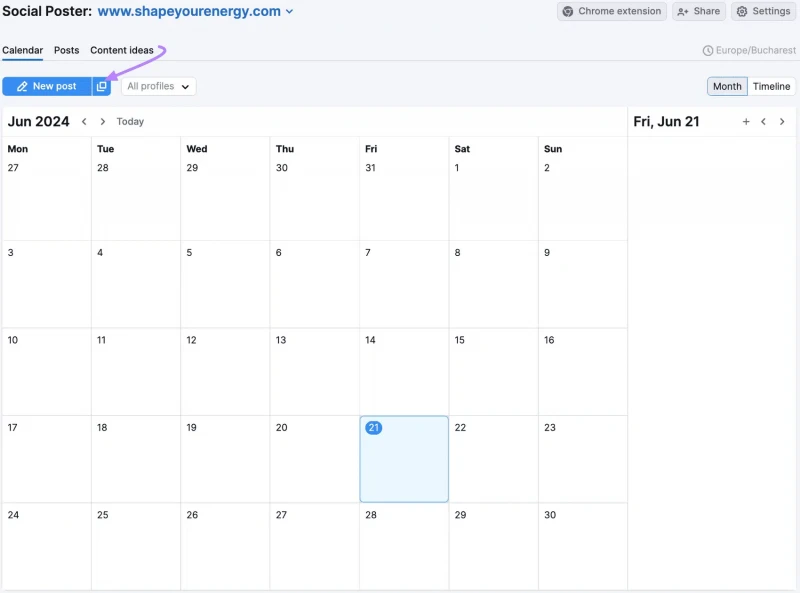Show previous day in Fri, Jun 21 panel

pyautogui.click(x=763, y=121)
